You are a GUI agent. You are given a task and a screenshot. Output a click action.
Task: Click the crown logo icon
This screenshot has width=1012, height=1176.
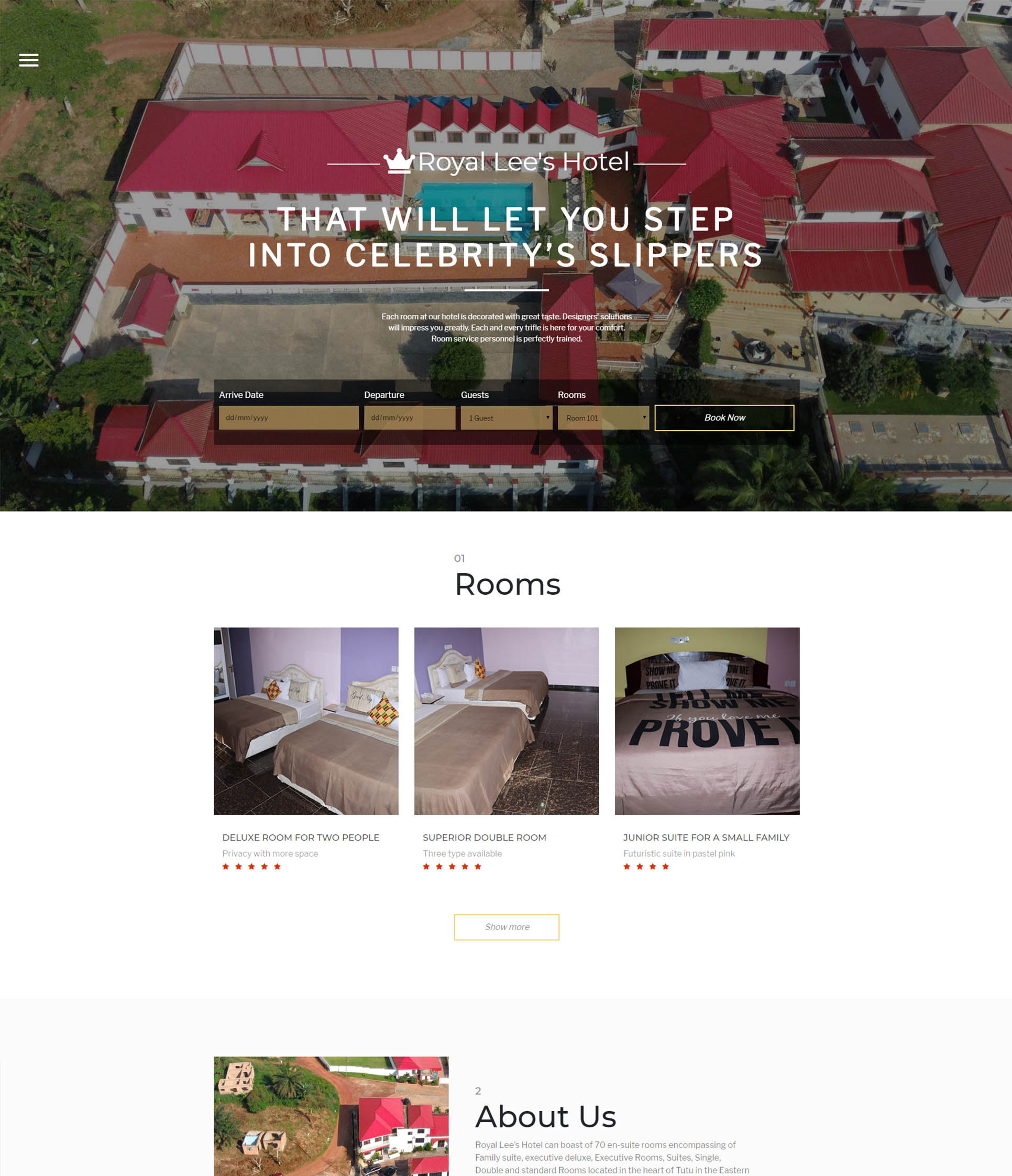tap(399, 161)
